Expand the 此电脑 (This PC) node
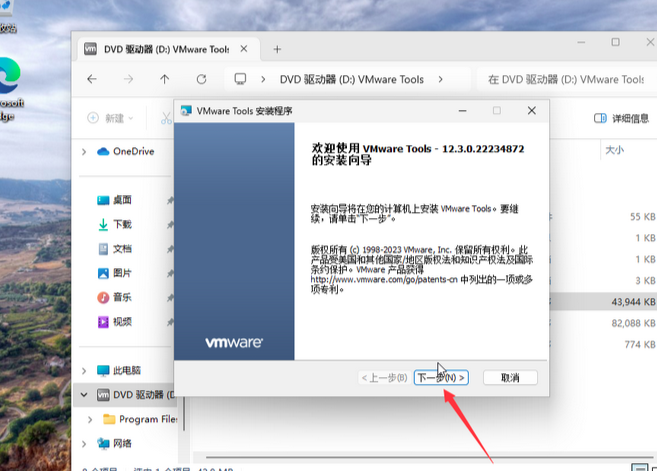 coord(84,370)
